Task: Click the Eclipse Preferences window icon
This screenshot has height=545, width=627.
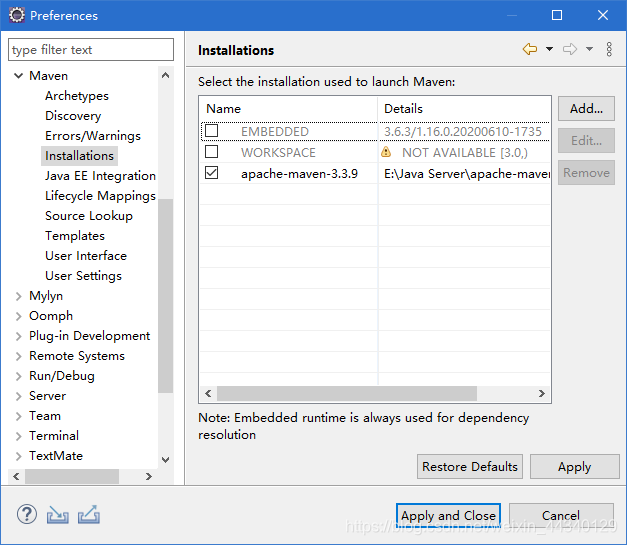Action: tap(17, 15)
